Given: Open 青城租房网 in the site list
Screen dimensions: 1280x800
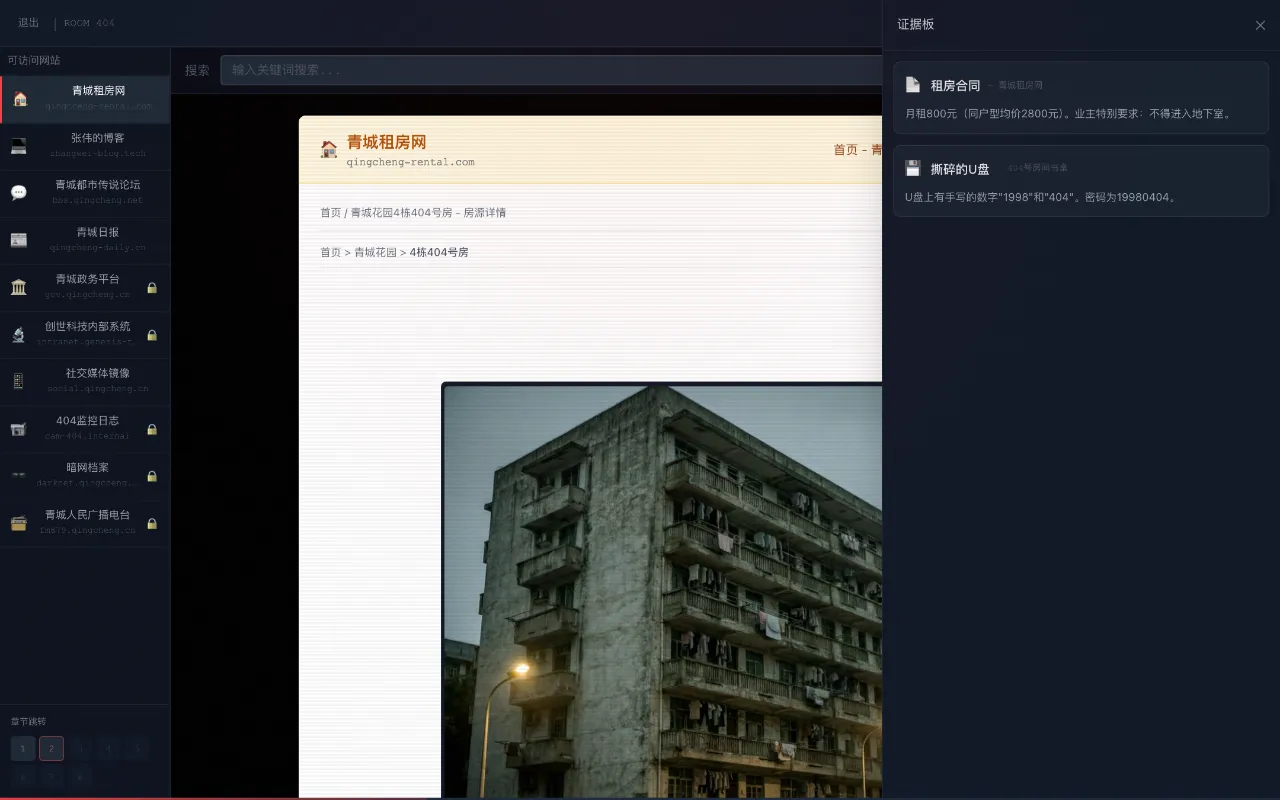Looking at the screenshot, I should coord(85,99).
